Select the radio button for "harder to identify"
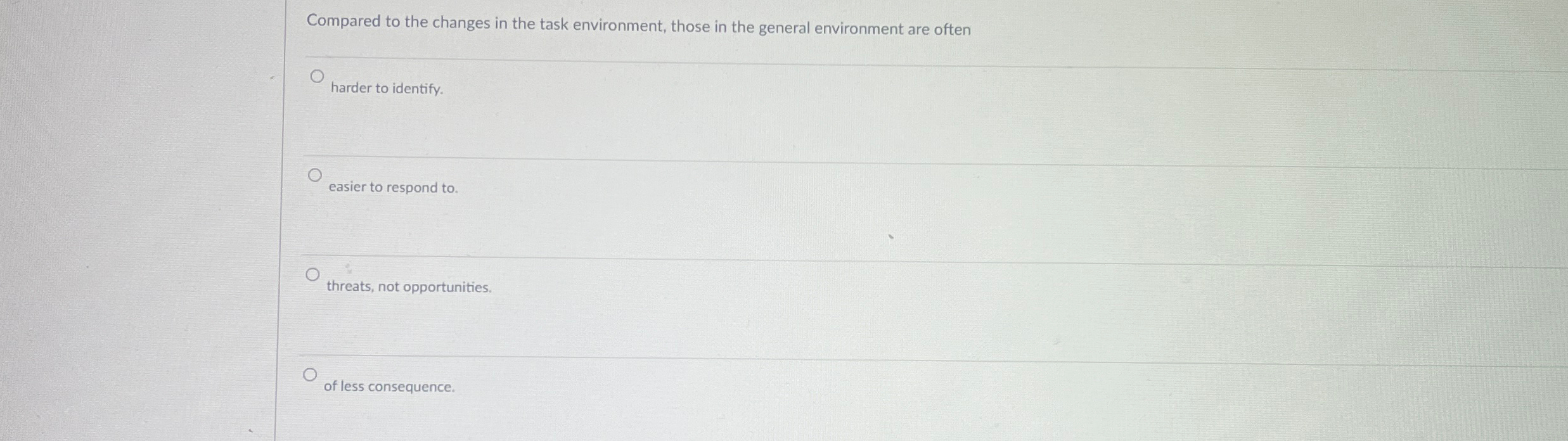The image size is (1568, 441). click(x=316, y=76)
